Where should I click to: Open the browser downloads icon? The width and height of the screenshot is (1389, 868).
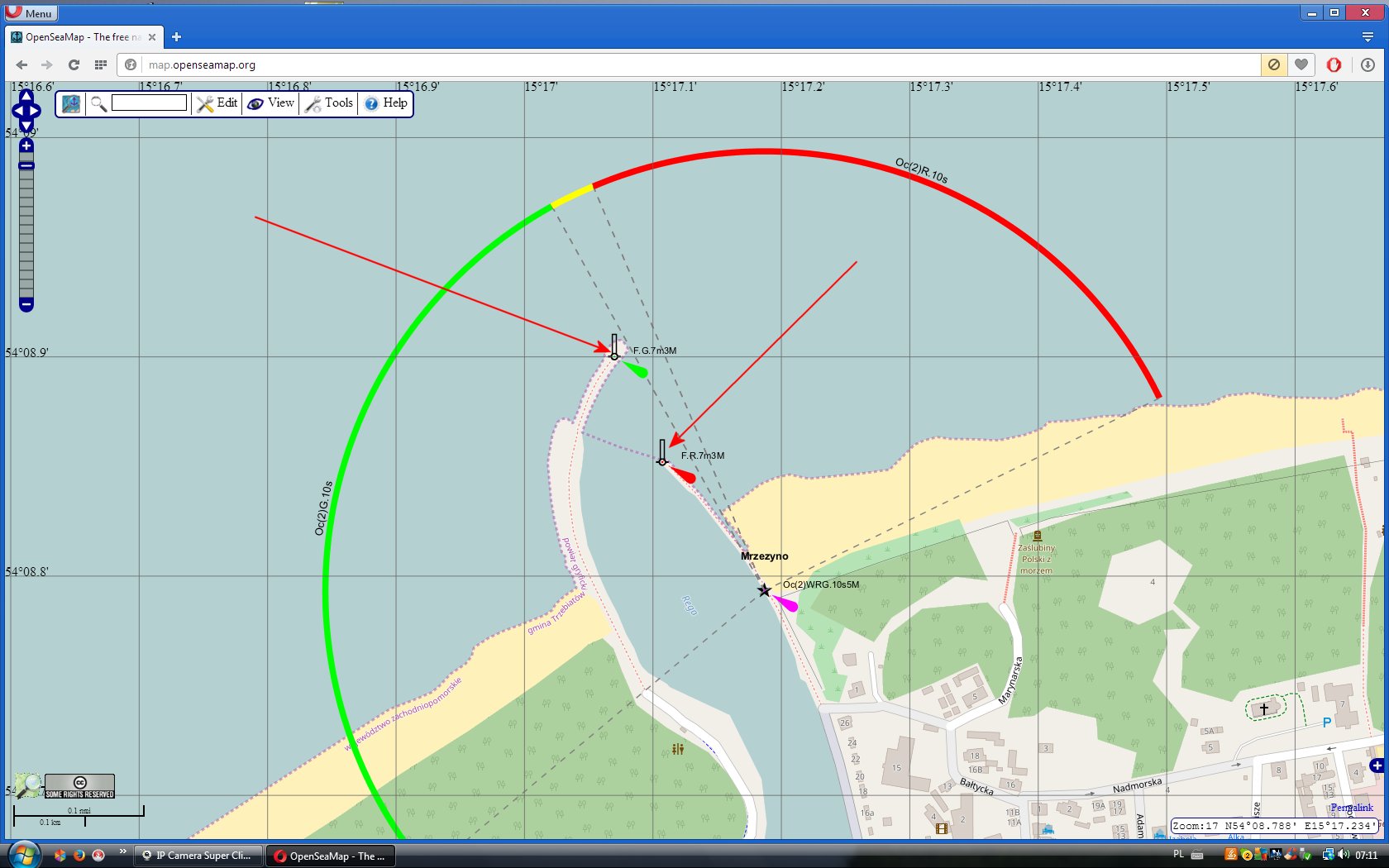1368,64
